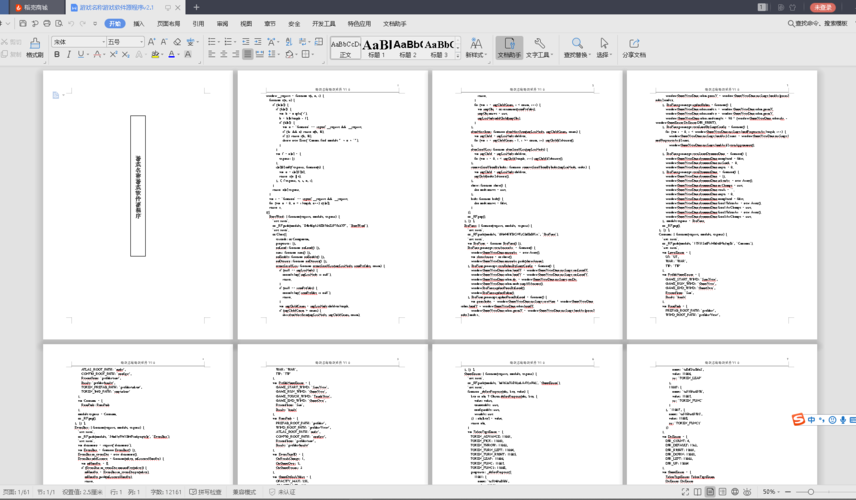Toggle 拼写检查 spell check in status bar

coord(205,492)
